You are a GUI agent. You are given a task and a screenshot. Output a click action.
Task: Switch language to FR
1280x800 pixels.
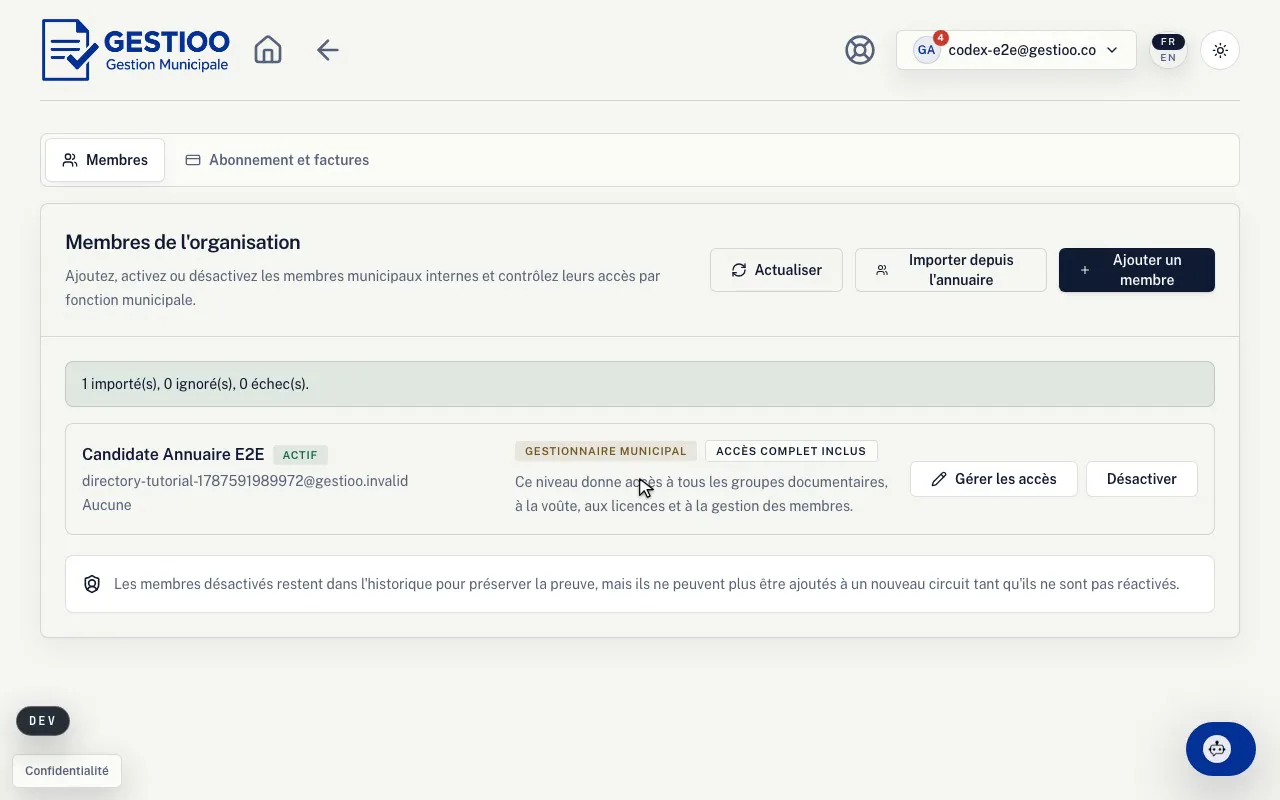click(x=1168, y=42)
